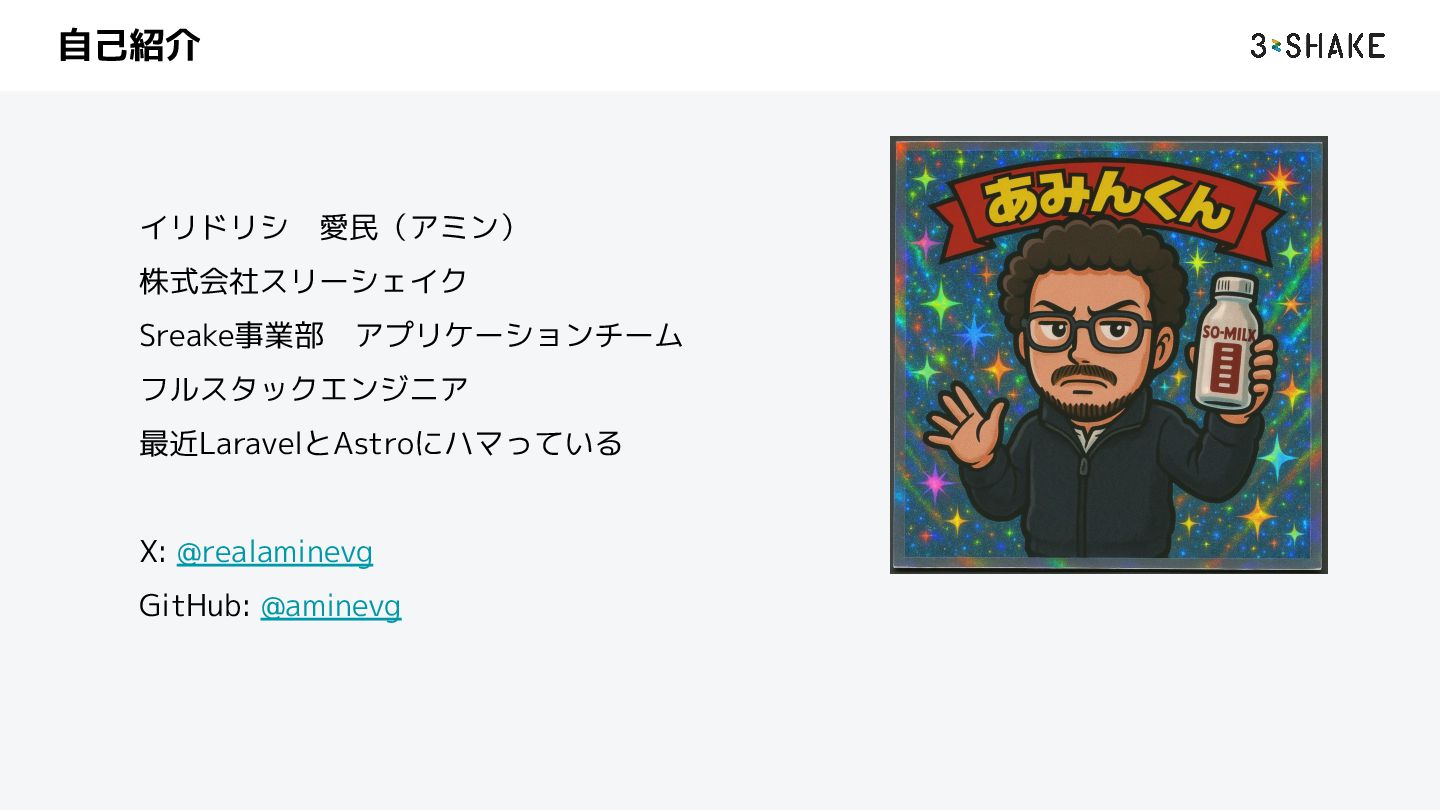Click the company text 株式会社スリーシェイク

coord(303,282)
